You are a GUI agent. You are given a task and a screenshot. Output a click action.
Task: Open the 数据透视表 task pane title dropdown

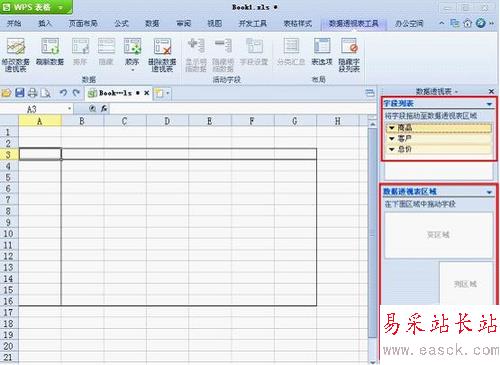(x=456, y=92)
